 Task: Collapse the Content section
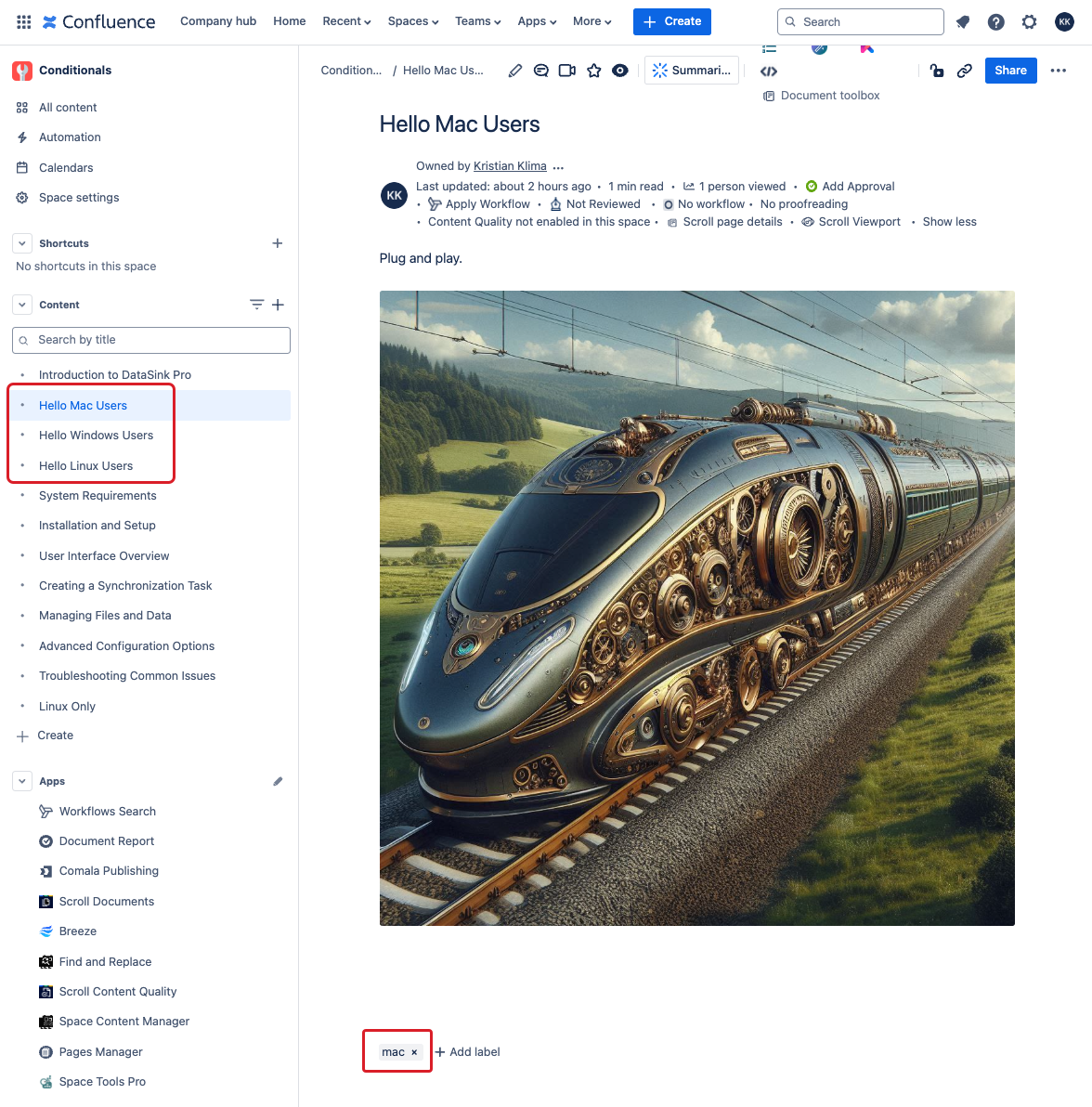point(22,305)
